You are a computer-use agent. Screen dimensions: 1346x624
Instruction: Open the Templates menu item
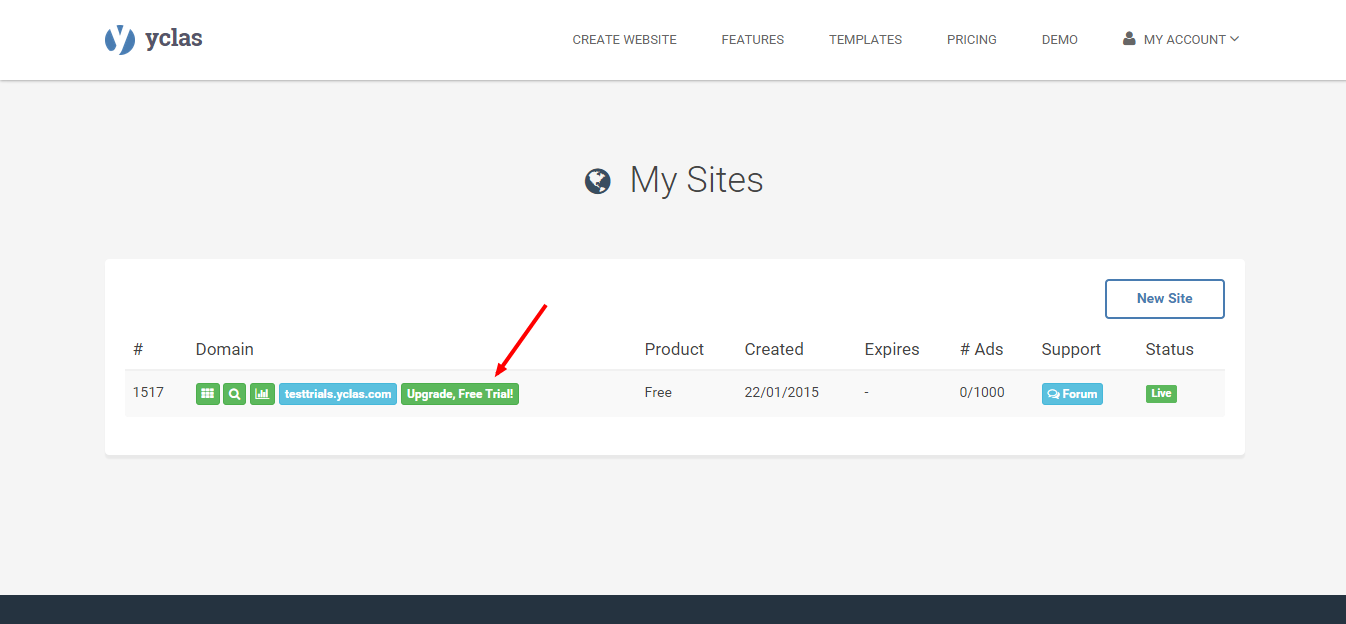pyautogui.click(x=866, y=40)
